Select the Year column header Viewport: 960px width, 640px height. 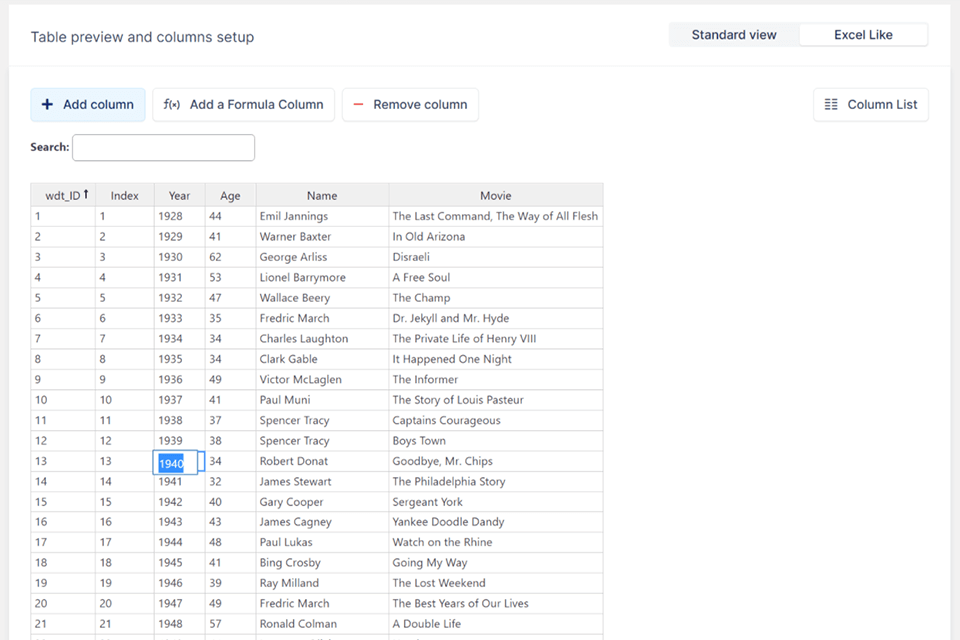179,196
